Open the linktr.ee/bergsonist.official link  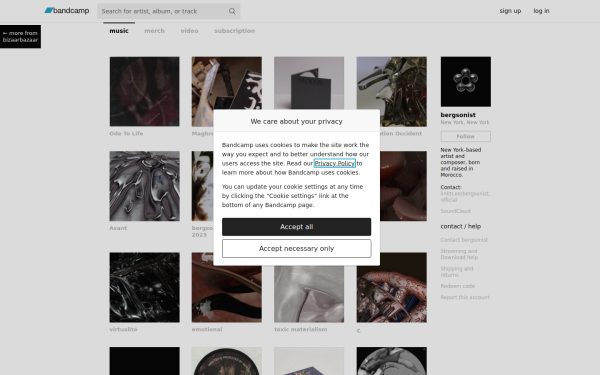[x=465, y=197]
